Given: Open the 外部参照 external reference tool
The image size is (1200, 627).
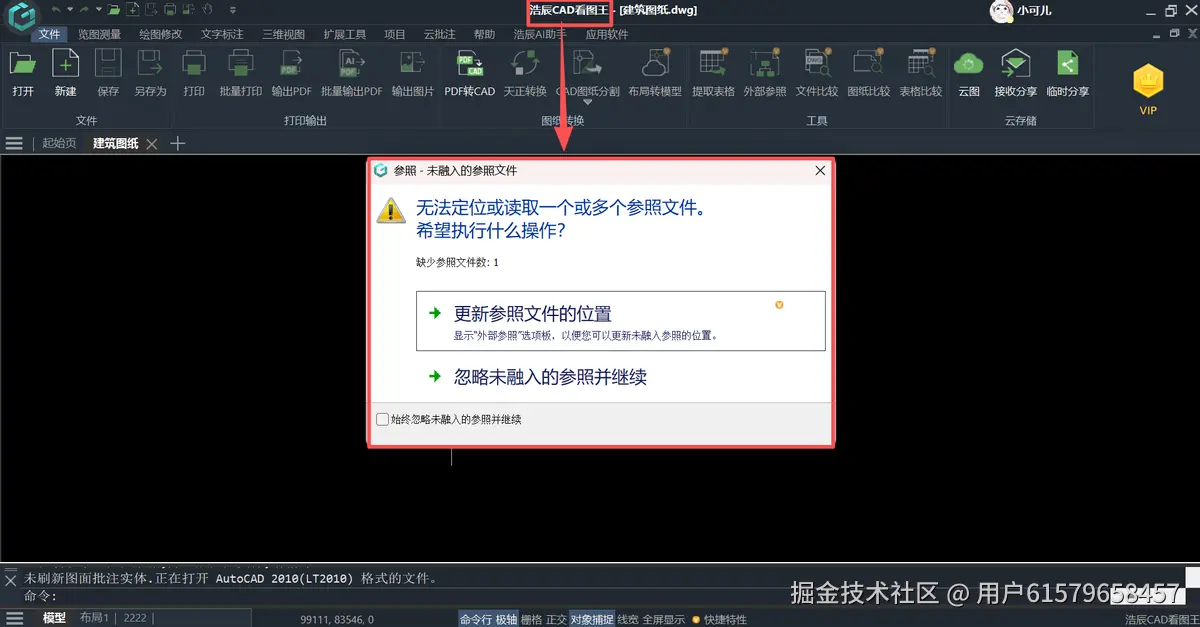Looking at the screenshot, I should pyautogui.click(x=765, y=72).
